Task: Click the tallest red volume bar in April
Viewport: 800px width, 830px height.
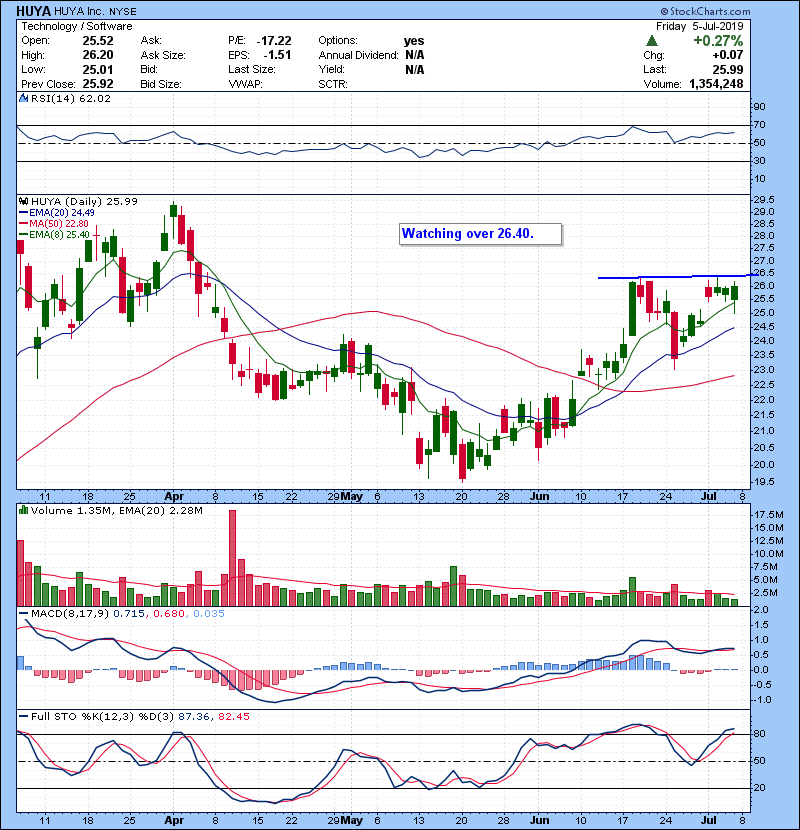Action: pyautogui.click(x=232, y=558)
